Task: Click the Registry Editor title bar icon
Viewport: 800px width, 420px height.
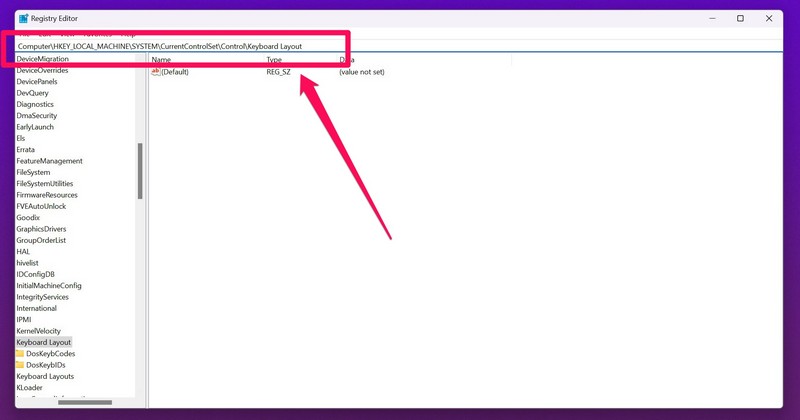Action: pyautogui.click(x=23, y=18)
